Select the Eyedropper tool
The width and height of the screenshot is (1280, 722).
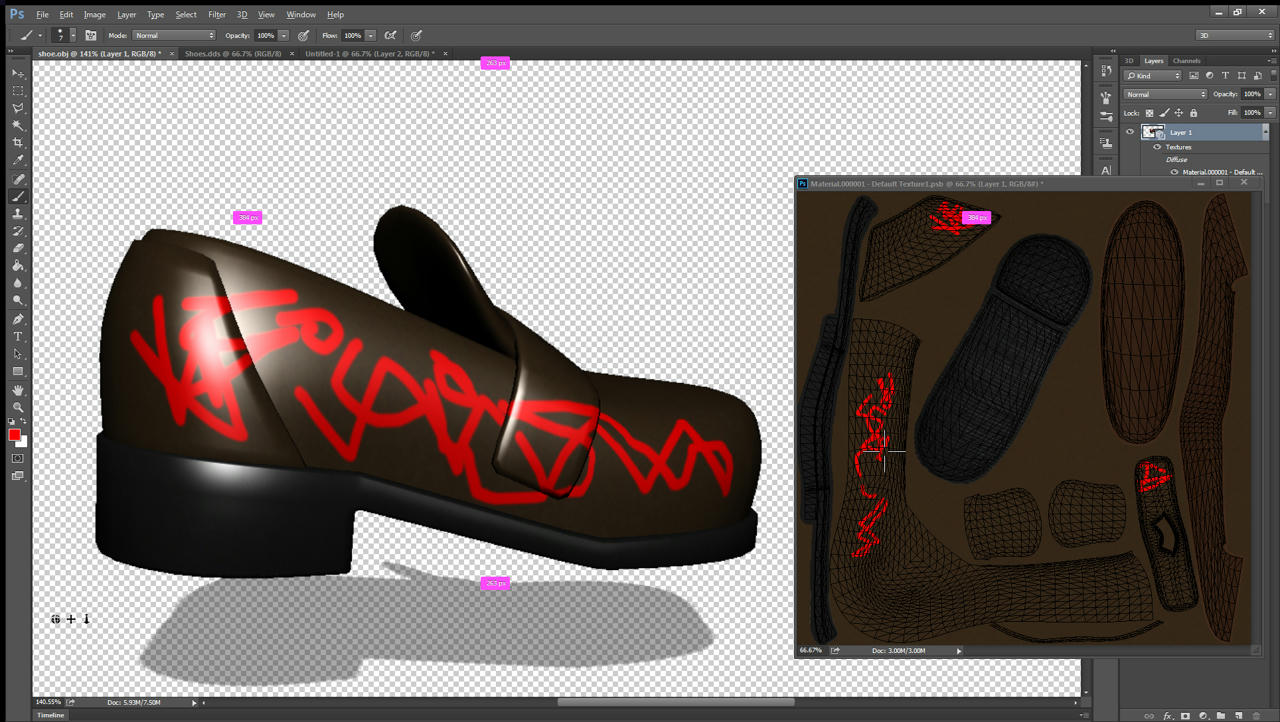tap(18, 161)
